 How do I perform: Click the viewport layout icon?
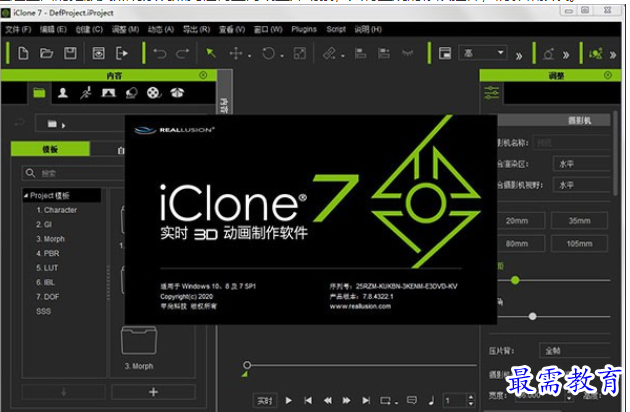[x=445, y=53]
